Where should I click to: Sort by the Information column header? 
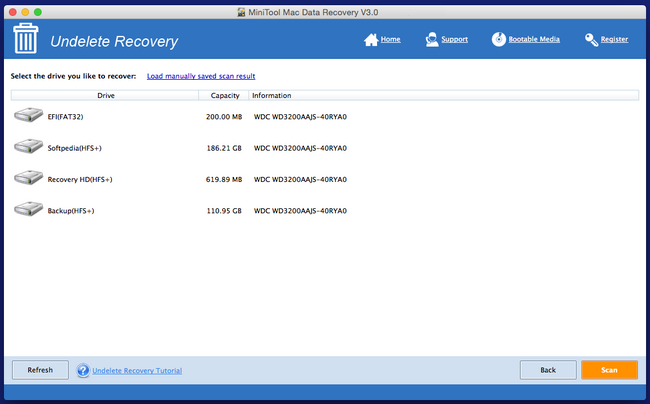[444, 95]
